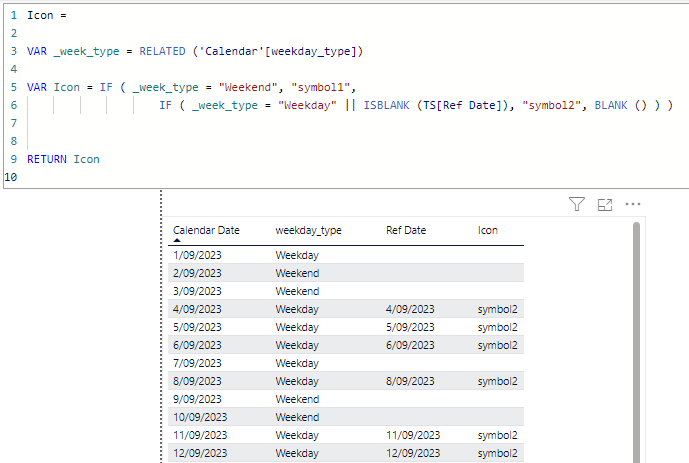The width and height of the screenshot is (689, 463).
Task: Click Weekday in the 7/09/2023 row
Action: [x=297, y=363]
